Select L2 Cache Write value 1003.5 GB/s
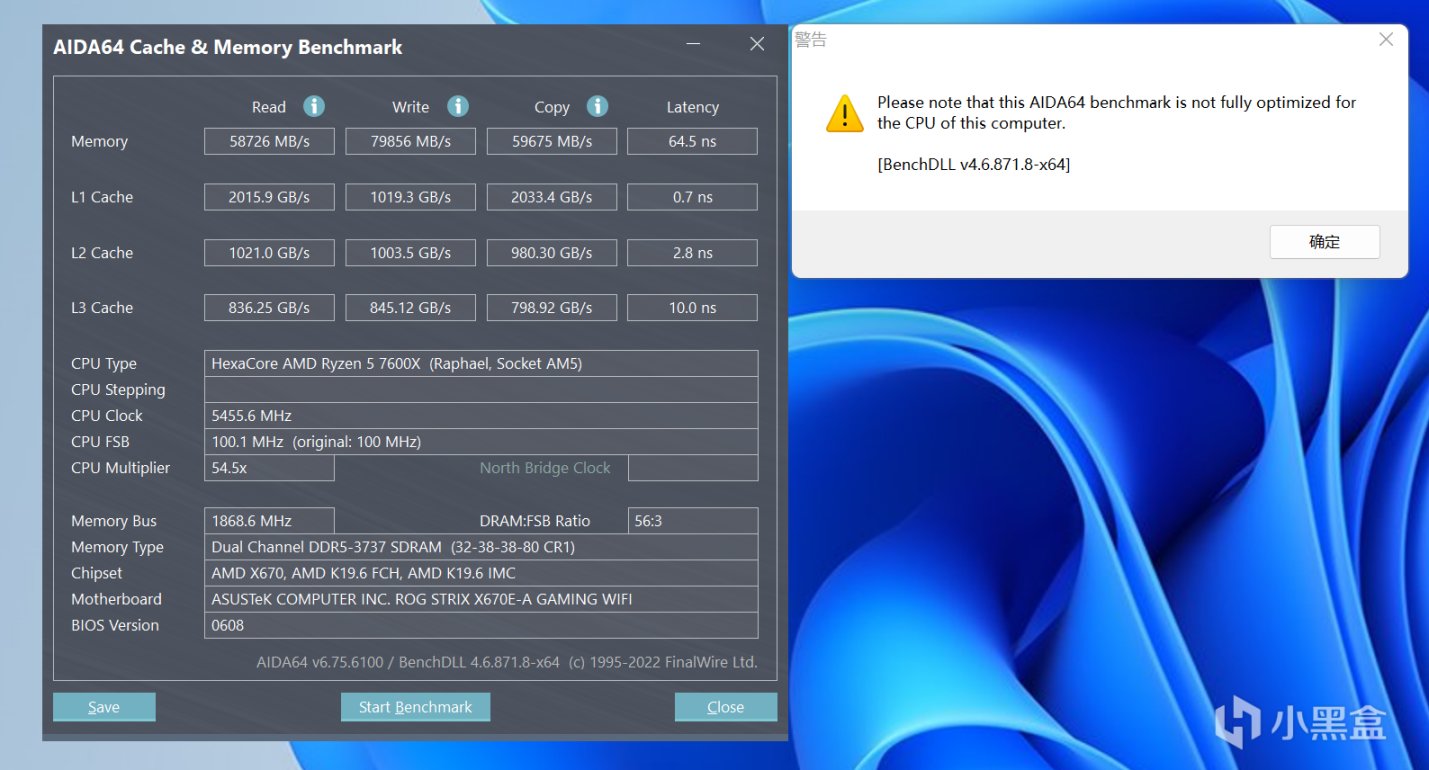 click(x=410, y=253)
